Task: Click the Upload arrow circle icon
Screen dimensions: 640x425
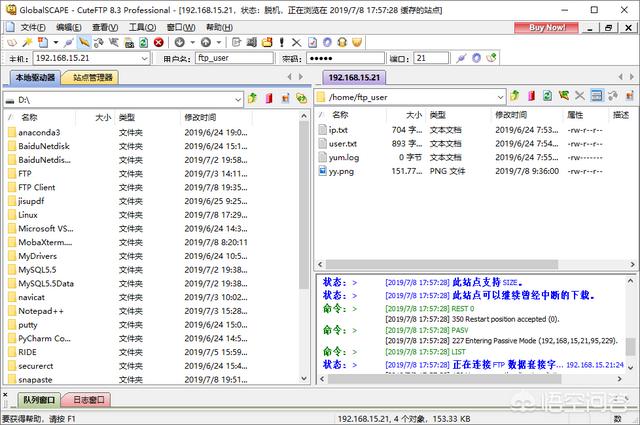Action: coord(206,42)
